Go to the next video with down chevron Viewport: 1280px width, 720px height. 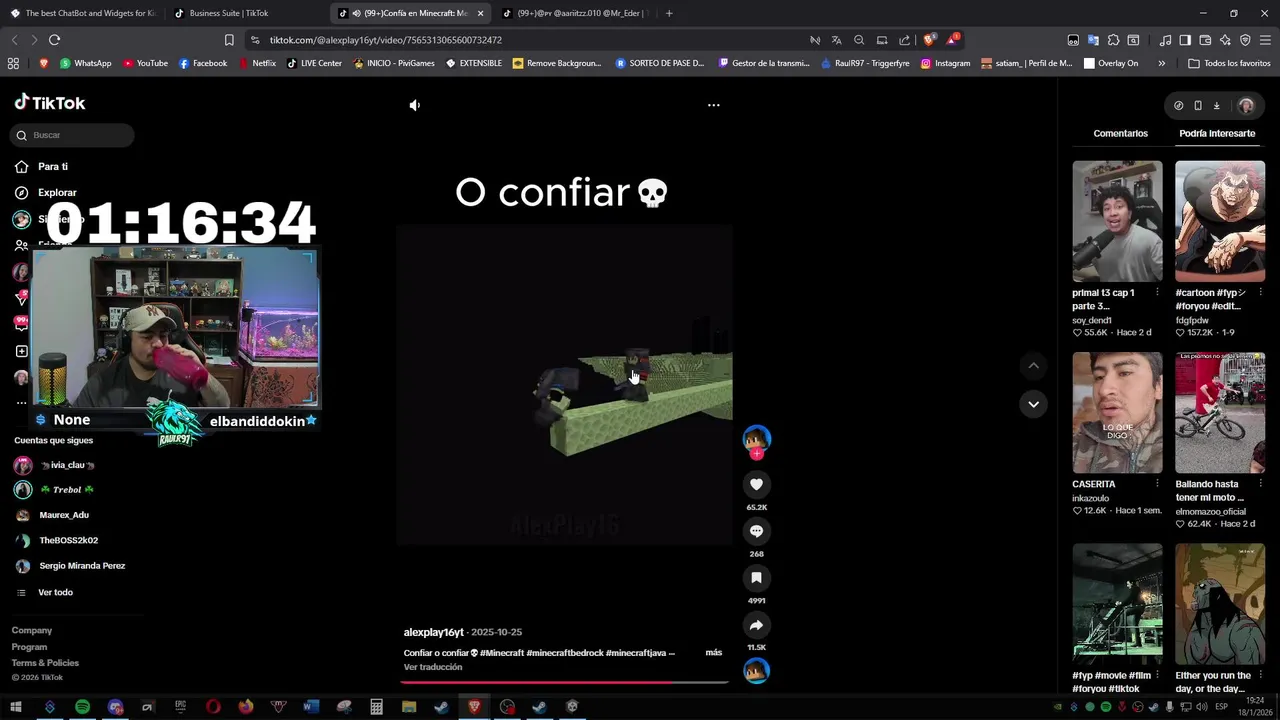coord(1033,404)
